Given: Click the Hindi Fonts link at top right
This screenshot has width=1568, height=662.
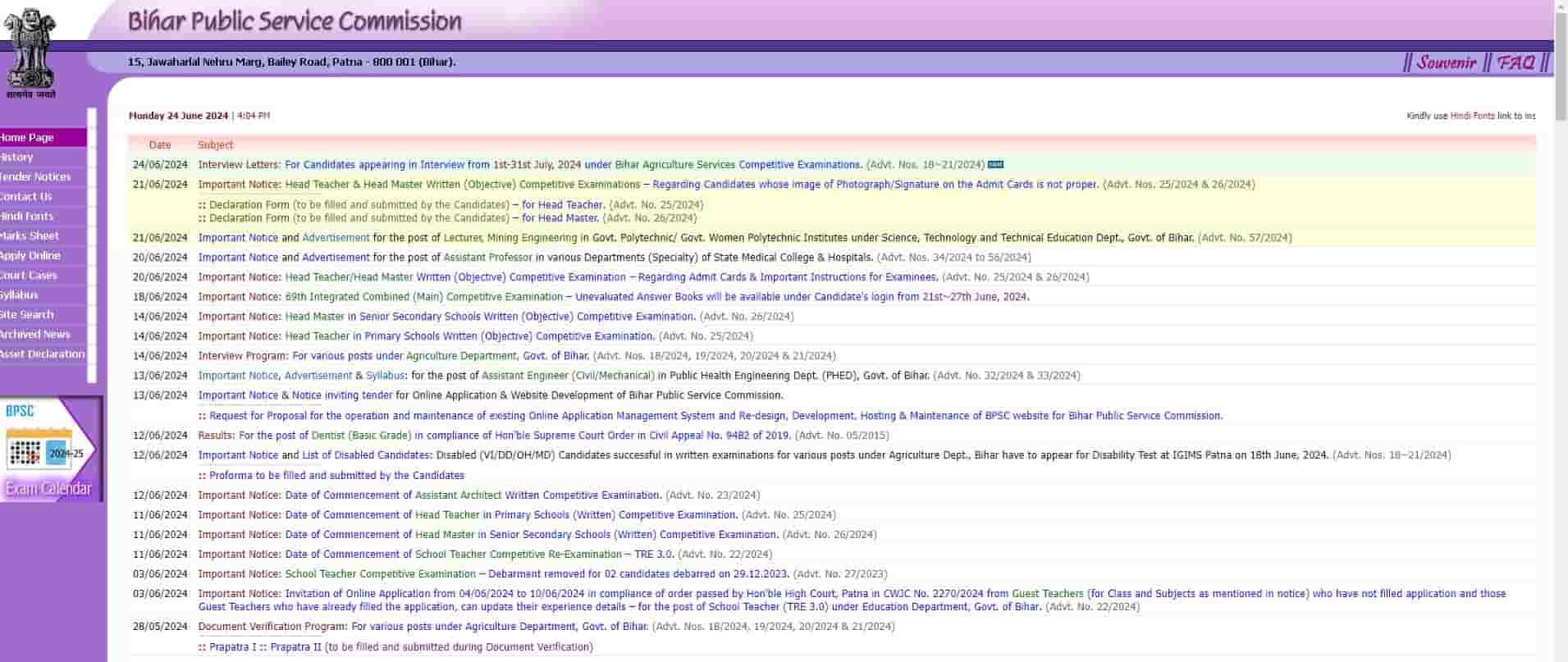Looking at the screenshot, I should pyautogui.click(x=1472, y=116).
